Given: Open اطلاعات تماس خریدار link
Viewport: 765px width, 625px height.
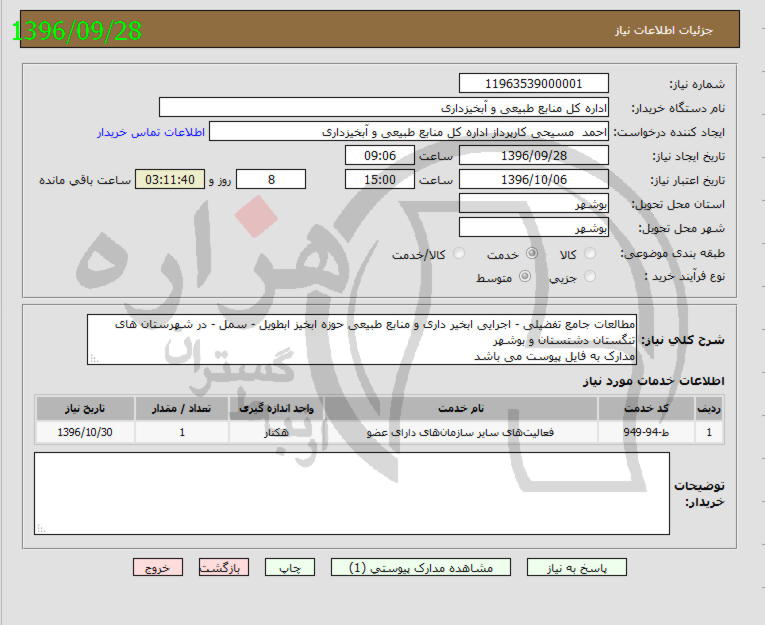Looking at the screenshot, I should click(x=151, y=132).
